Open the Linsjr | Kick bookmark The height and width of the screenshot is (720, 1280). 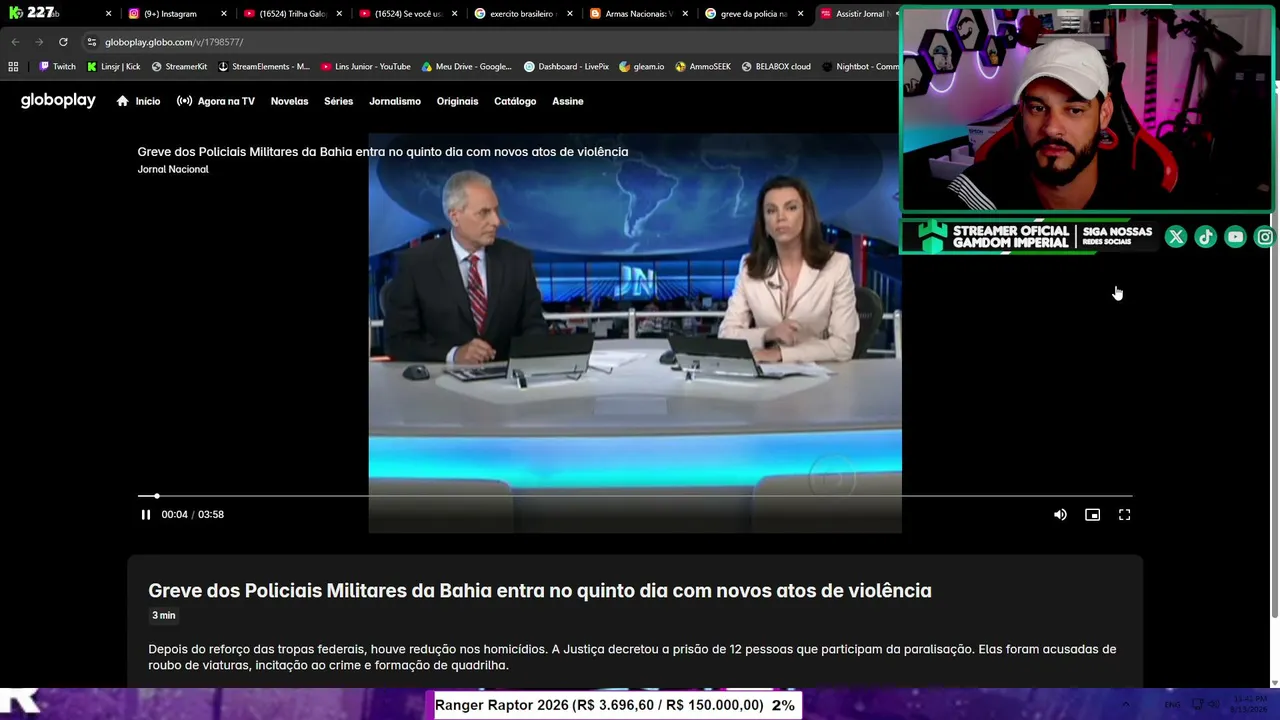113,67
